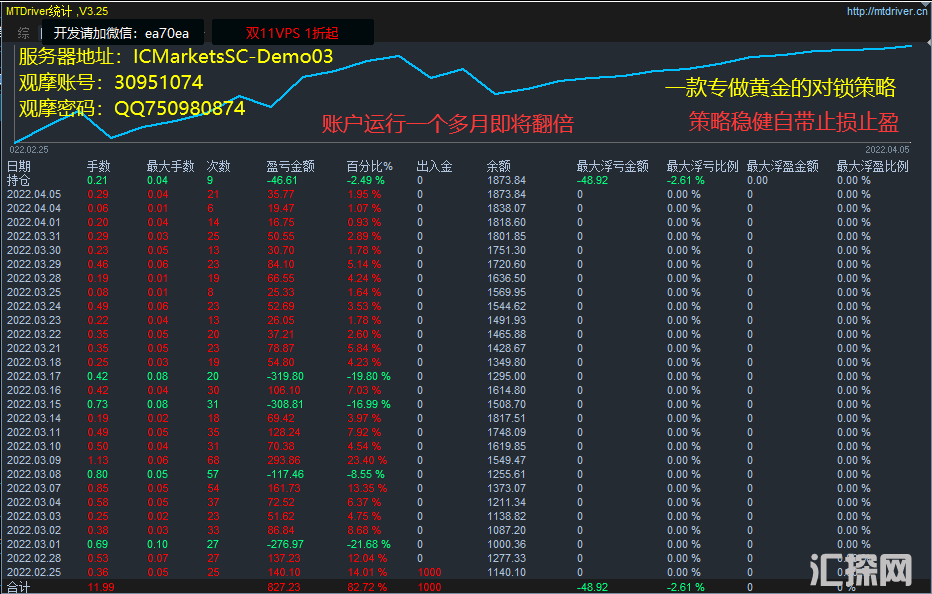Click balance 1817.51 in the 2022.03.14 row

click(506, 418)
